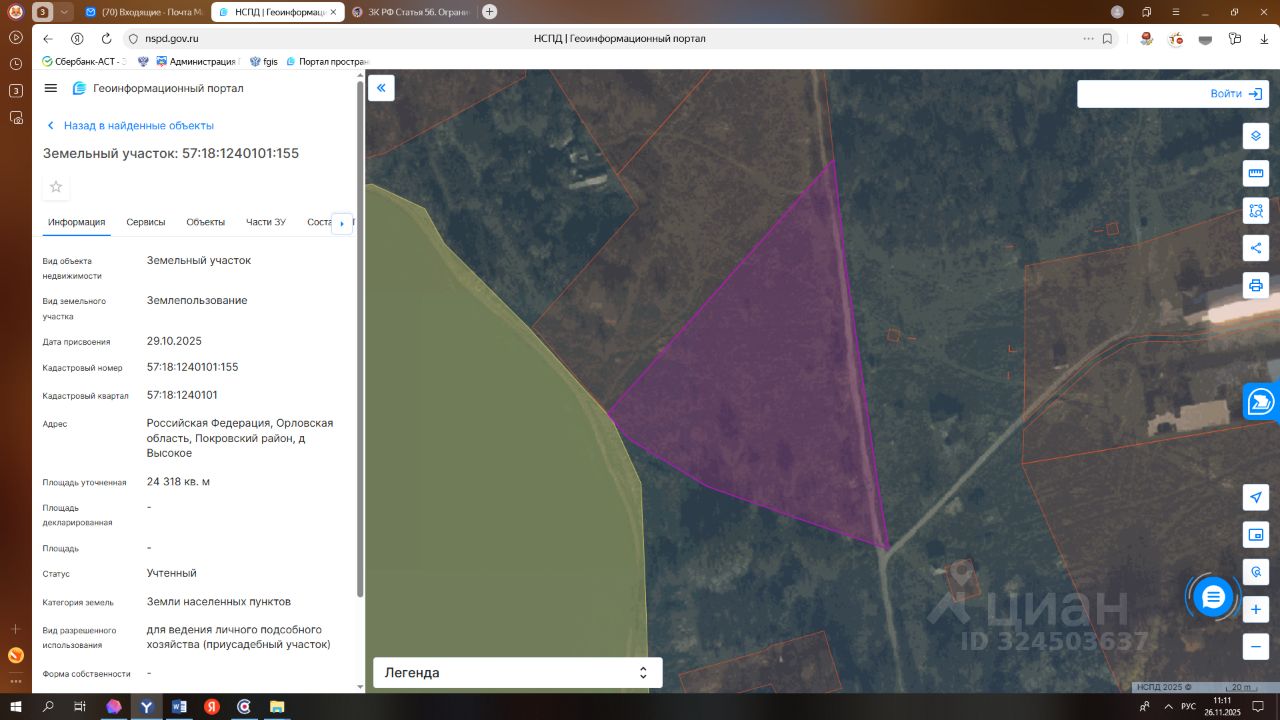Switch to the Входящие - Почта browser tab
Screen dimensions: 1280x720
pyautogui.click(x=143, y=12)
